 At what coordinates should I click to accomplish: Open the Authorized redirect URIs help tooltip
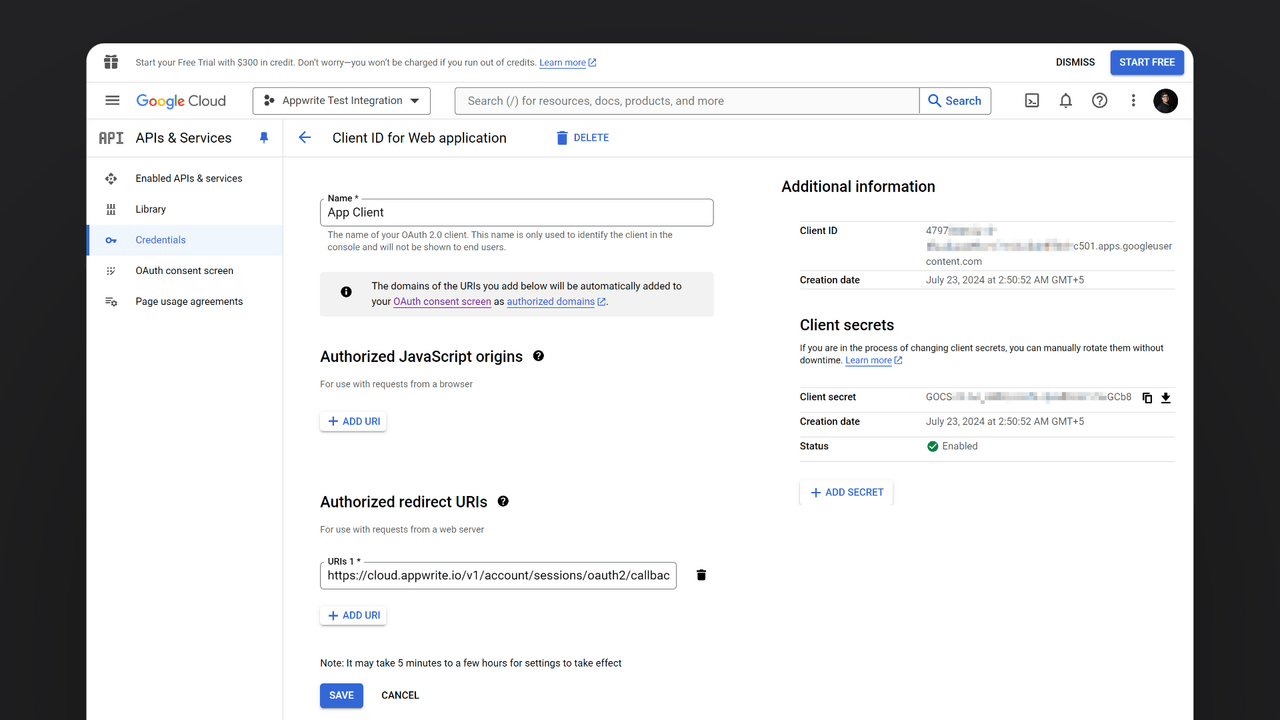tap(503, 501)
